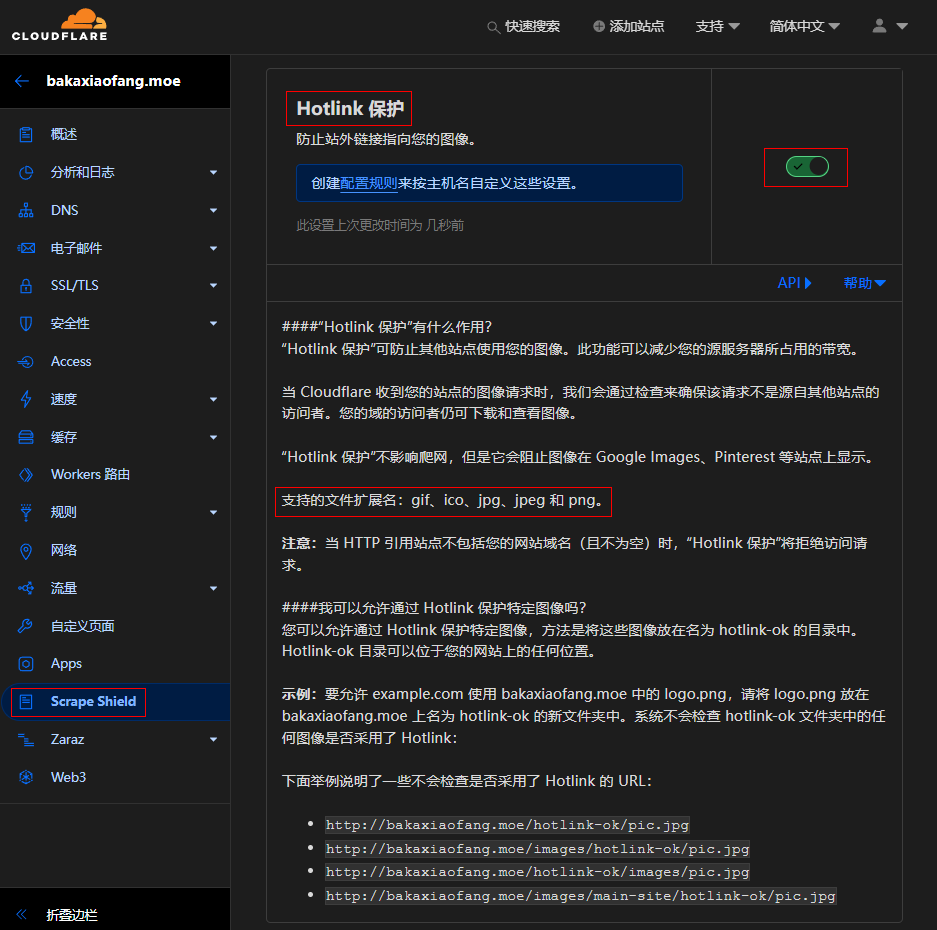This screenshot has width=937, height=930.
Task: Collapse the 帮助 help section
Action: point(864,283)
